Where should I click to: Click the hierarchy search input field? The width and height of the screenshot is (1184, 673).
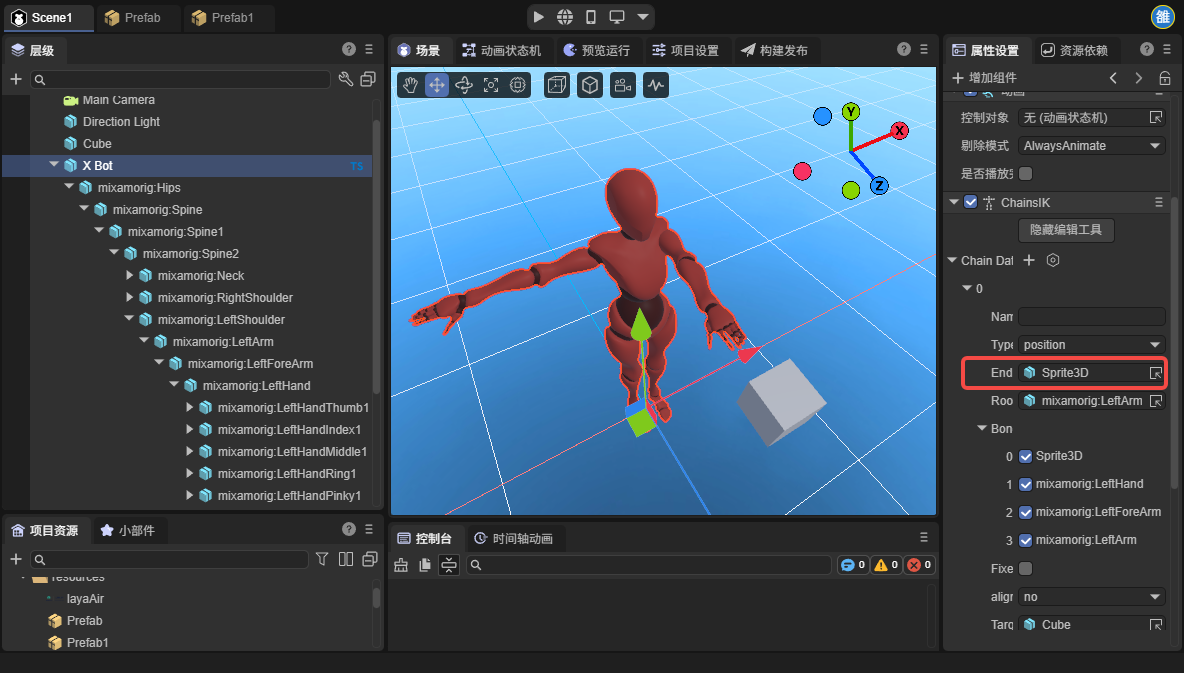pos(180,79)
